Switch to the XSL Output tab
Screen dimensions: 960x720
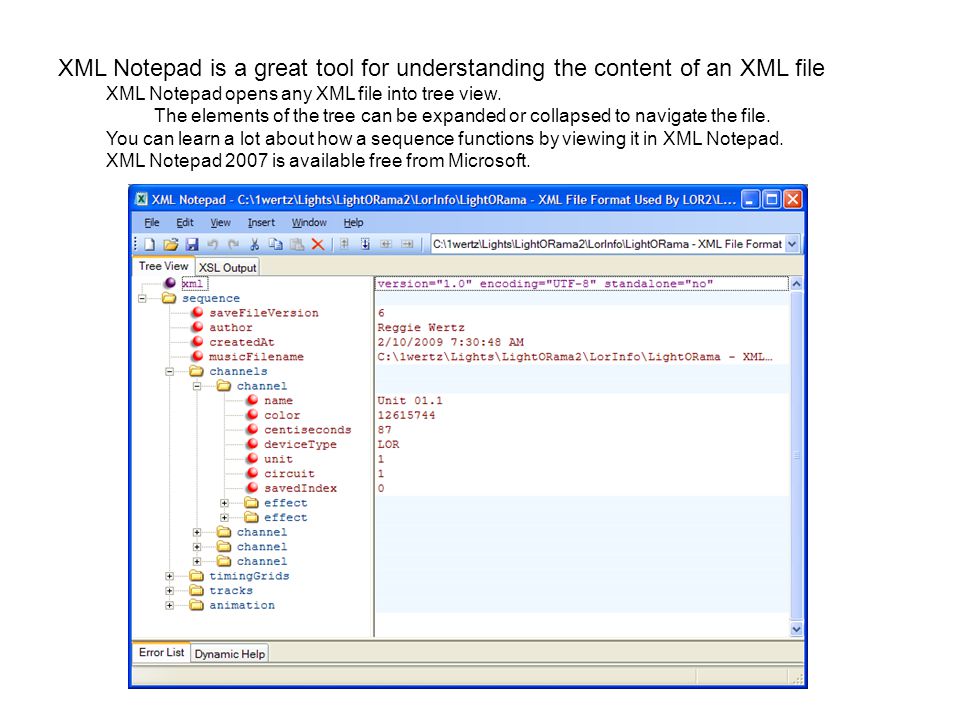pyautogui.click(x=227, y=267)
